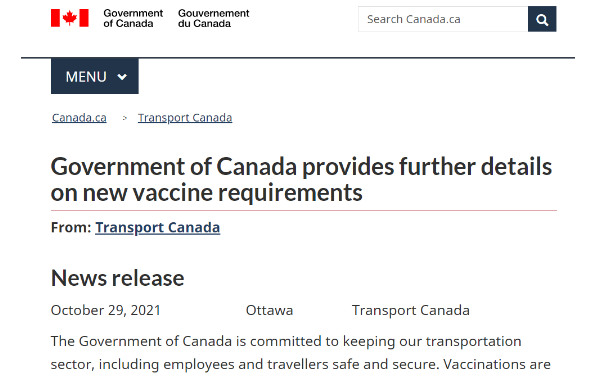
Task: Click the magnifying glass search button
Action: pyautogui.click(x=542, y=19)
